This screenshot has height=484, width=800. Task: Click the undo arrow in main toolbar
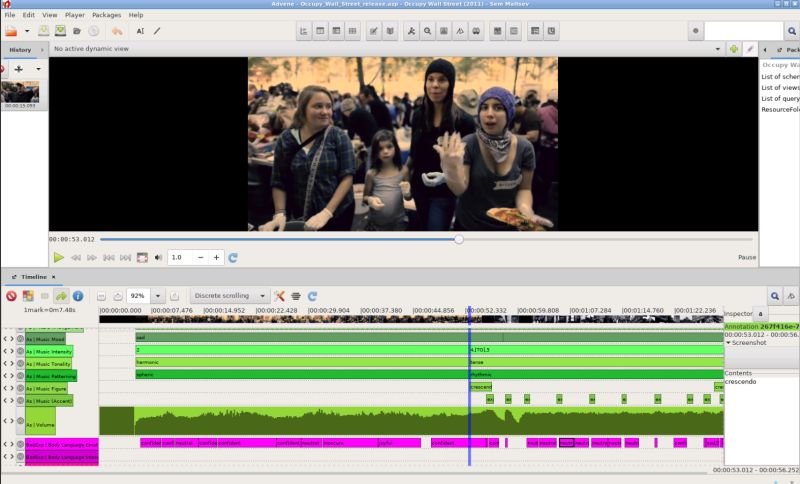tap(117, 31)
